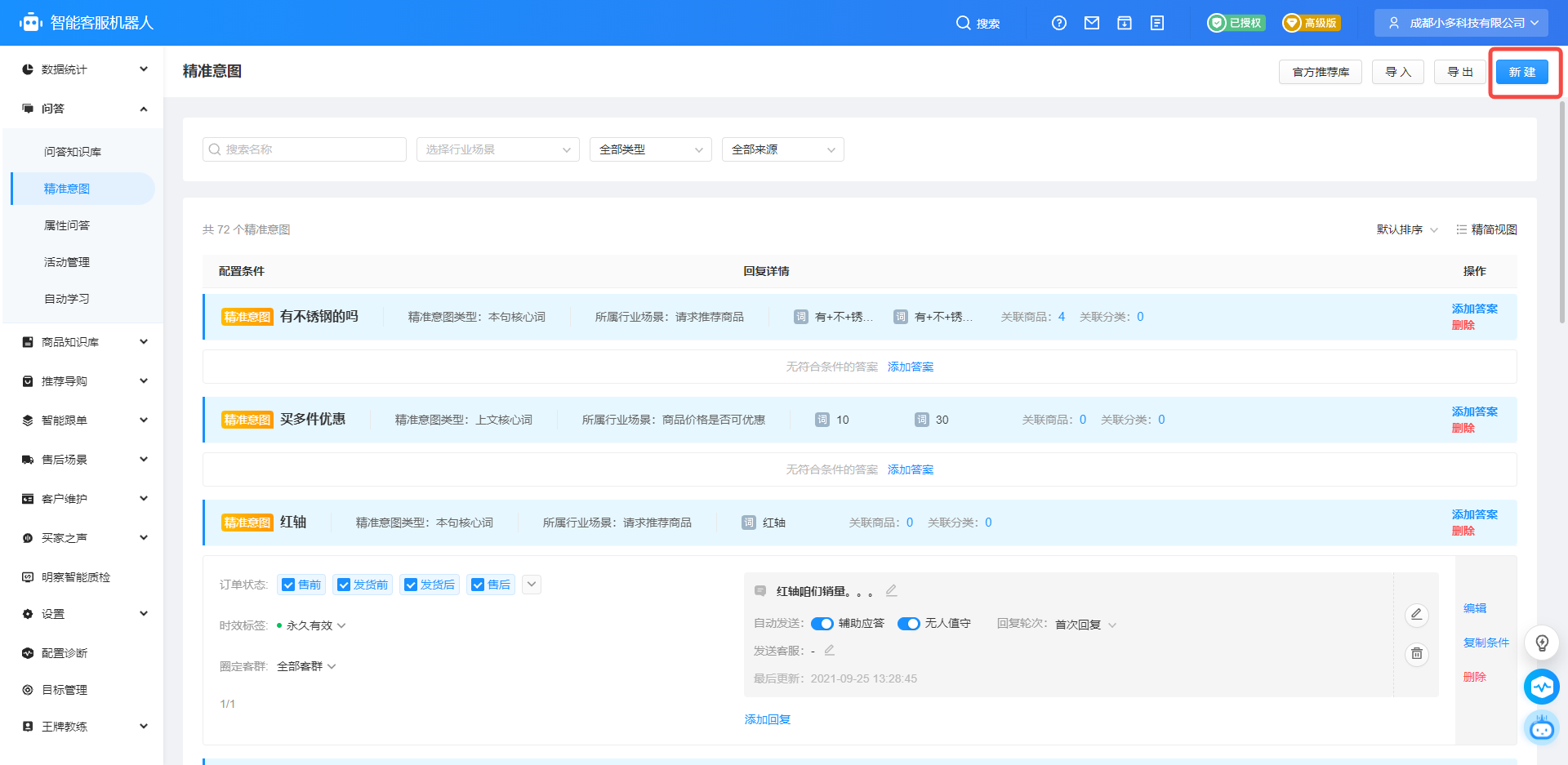
Task: Click the download box icon in the header
Action: [x=1125, y=23]
